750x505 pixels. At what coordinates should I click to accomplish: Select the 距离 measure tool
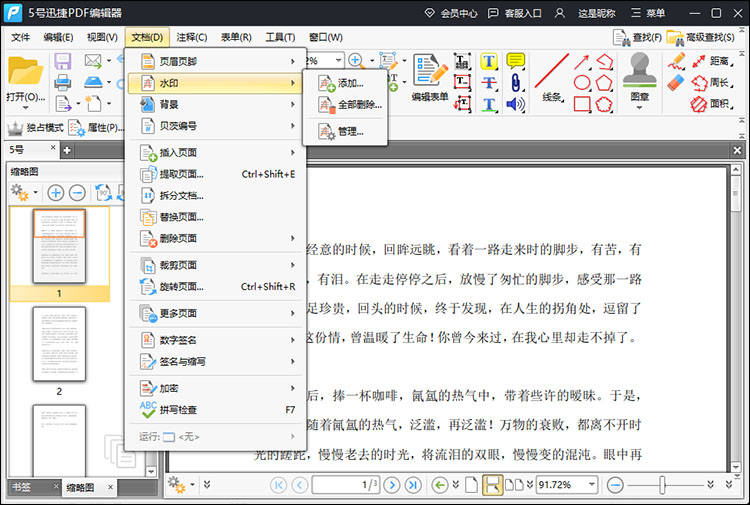(713, 61)
